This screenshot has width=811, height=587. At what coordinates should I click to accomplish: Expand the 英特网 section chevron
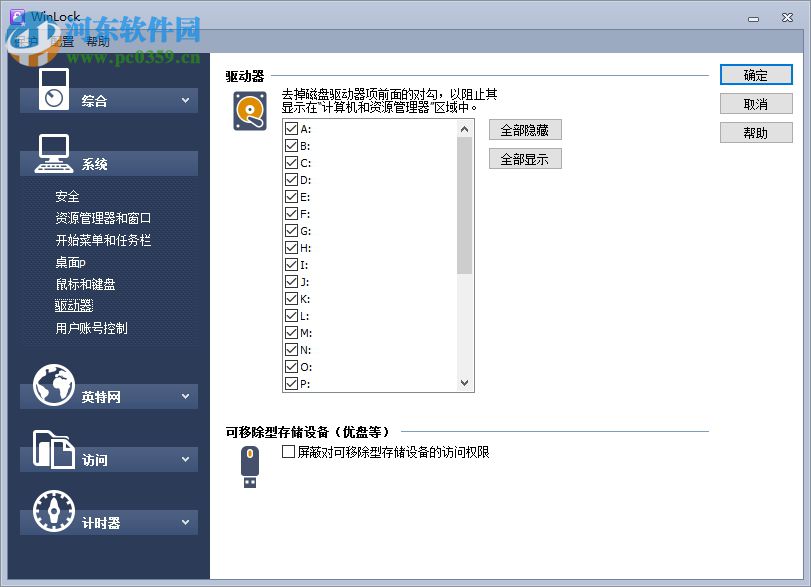184,396
